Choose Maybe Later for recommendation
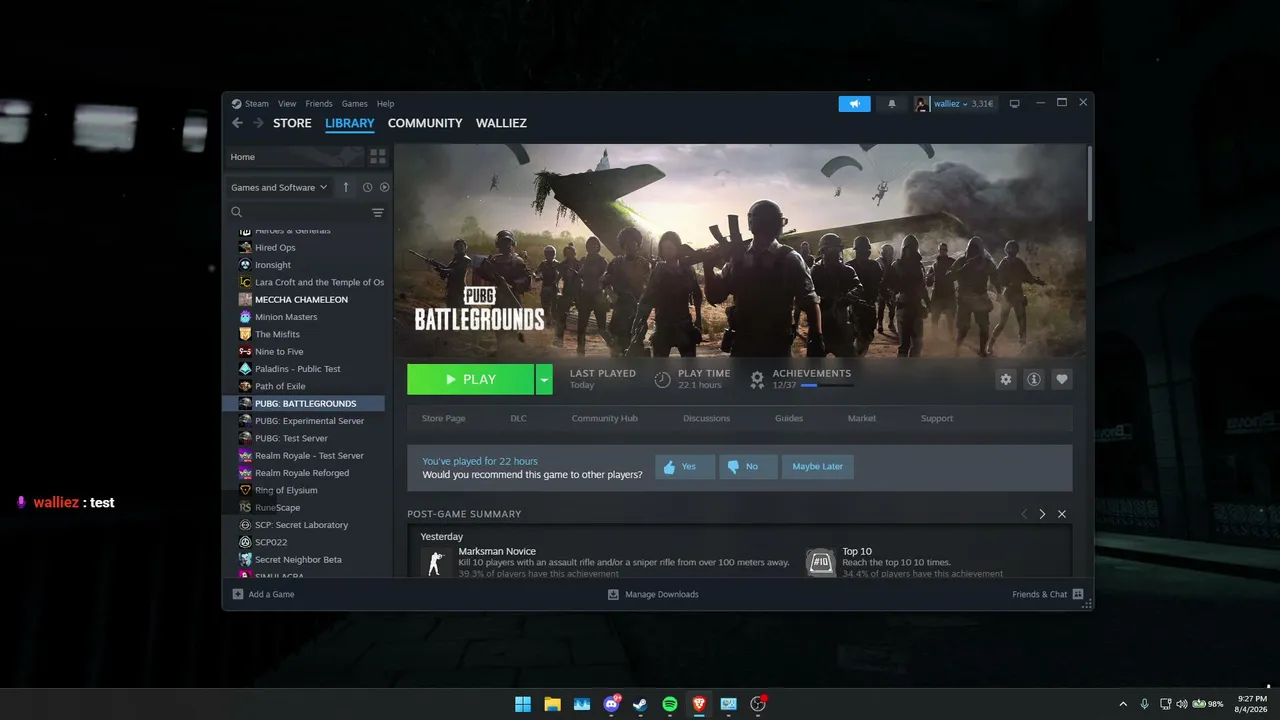1280x720 pixels. tap(818, 467)
